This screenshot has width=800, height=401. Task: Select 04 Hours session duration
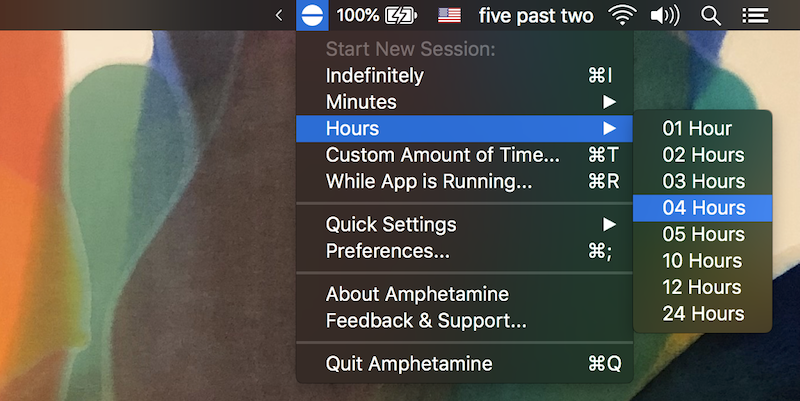coord(703,208)
